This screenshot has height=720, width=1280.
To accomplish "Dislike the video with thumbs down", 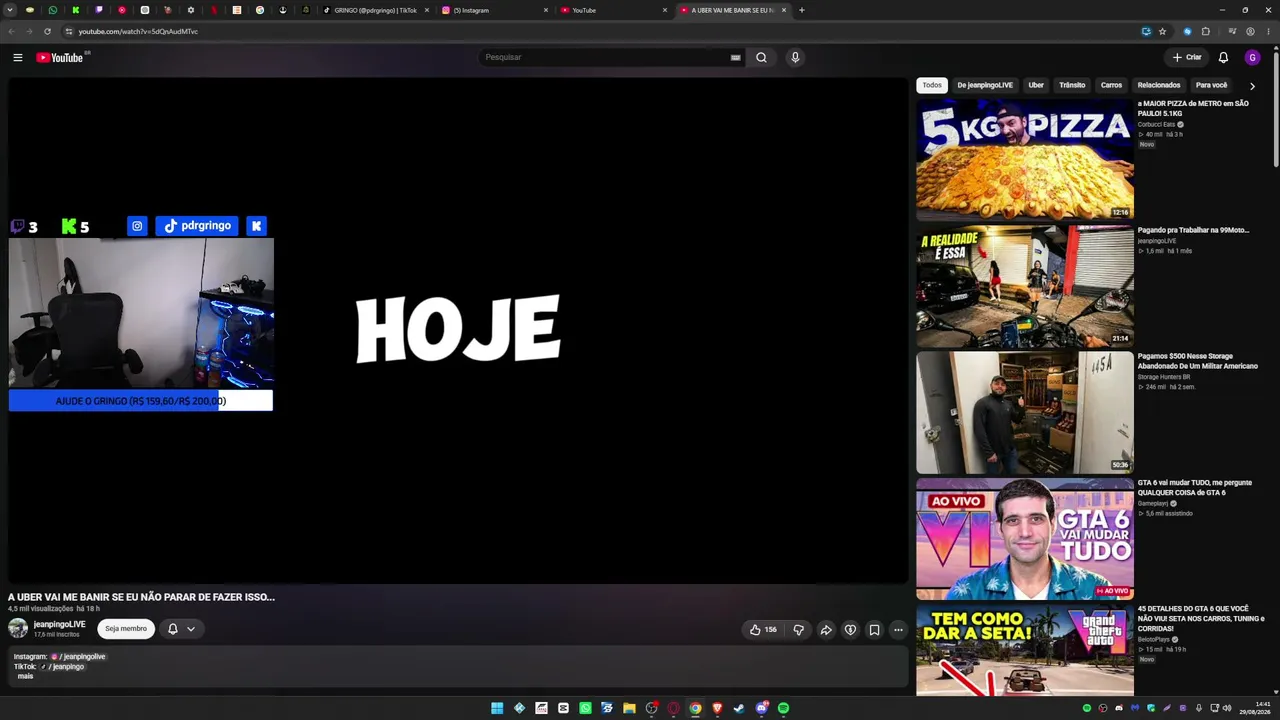I will pyautogui.click(x=798, y=629).
